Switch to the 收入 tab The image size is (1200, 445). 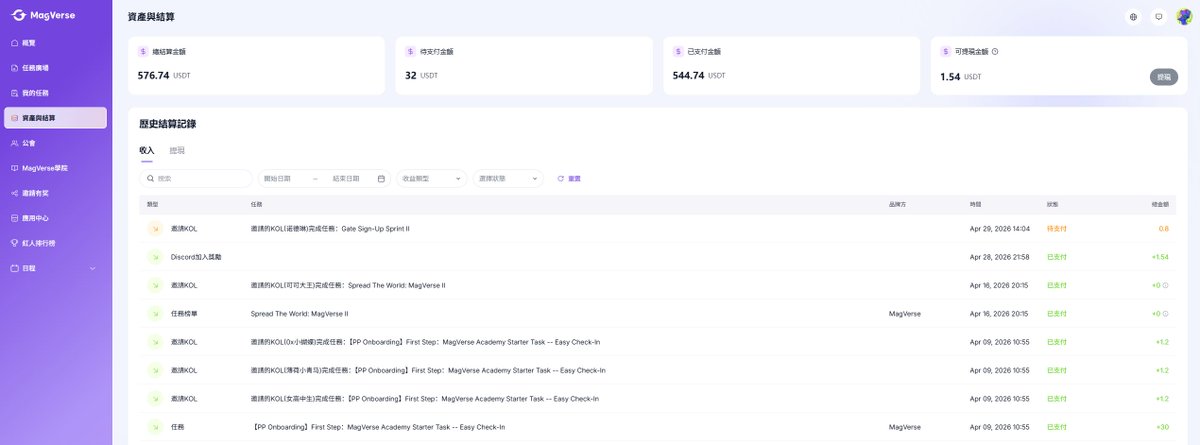[x=147, y=150]
